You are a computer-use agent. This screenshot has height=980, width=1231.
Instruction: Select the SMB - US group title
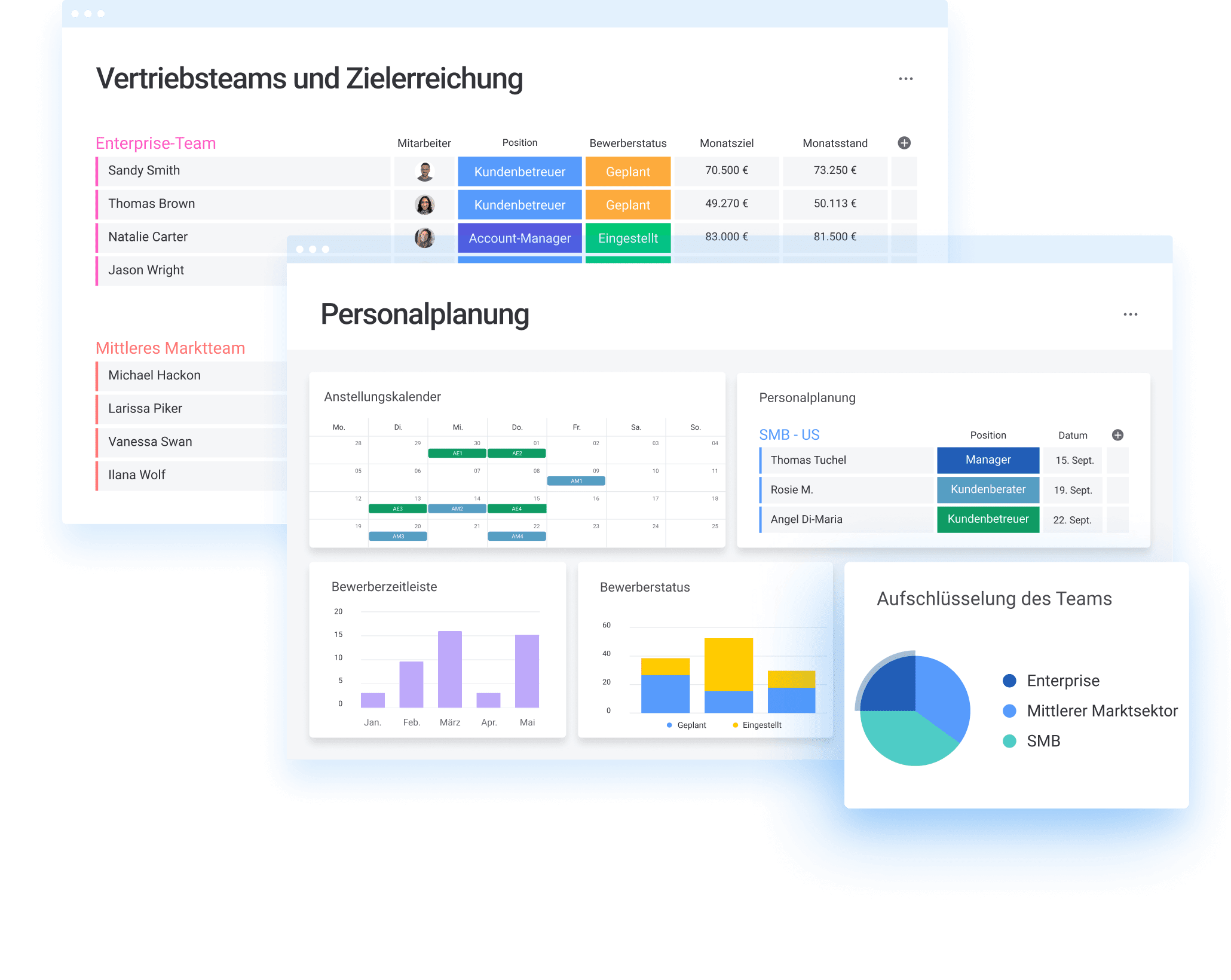point(789,435)
